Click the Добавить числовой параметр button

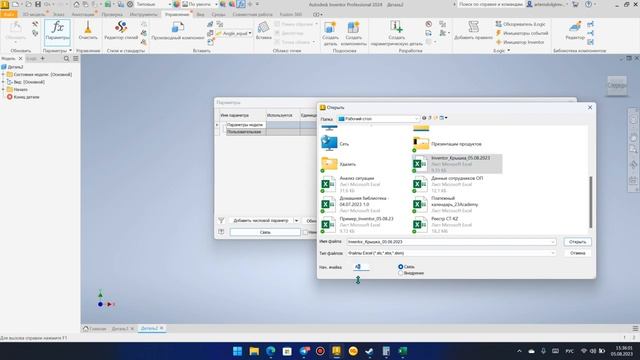point(261,220)
